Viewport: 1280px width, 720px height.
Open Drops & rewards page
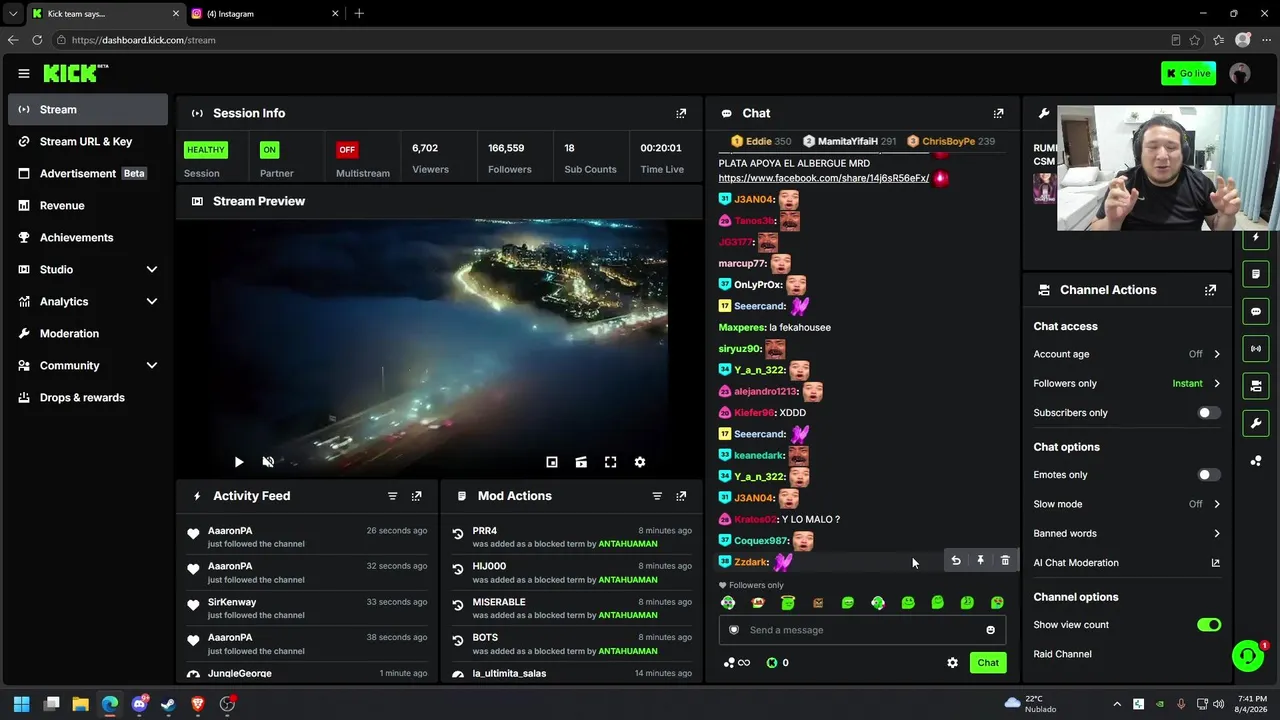click(88, 397)
